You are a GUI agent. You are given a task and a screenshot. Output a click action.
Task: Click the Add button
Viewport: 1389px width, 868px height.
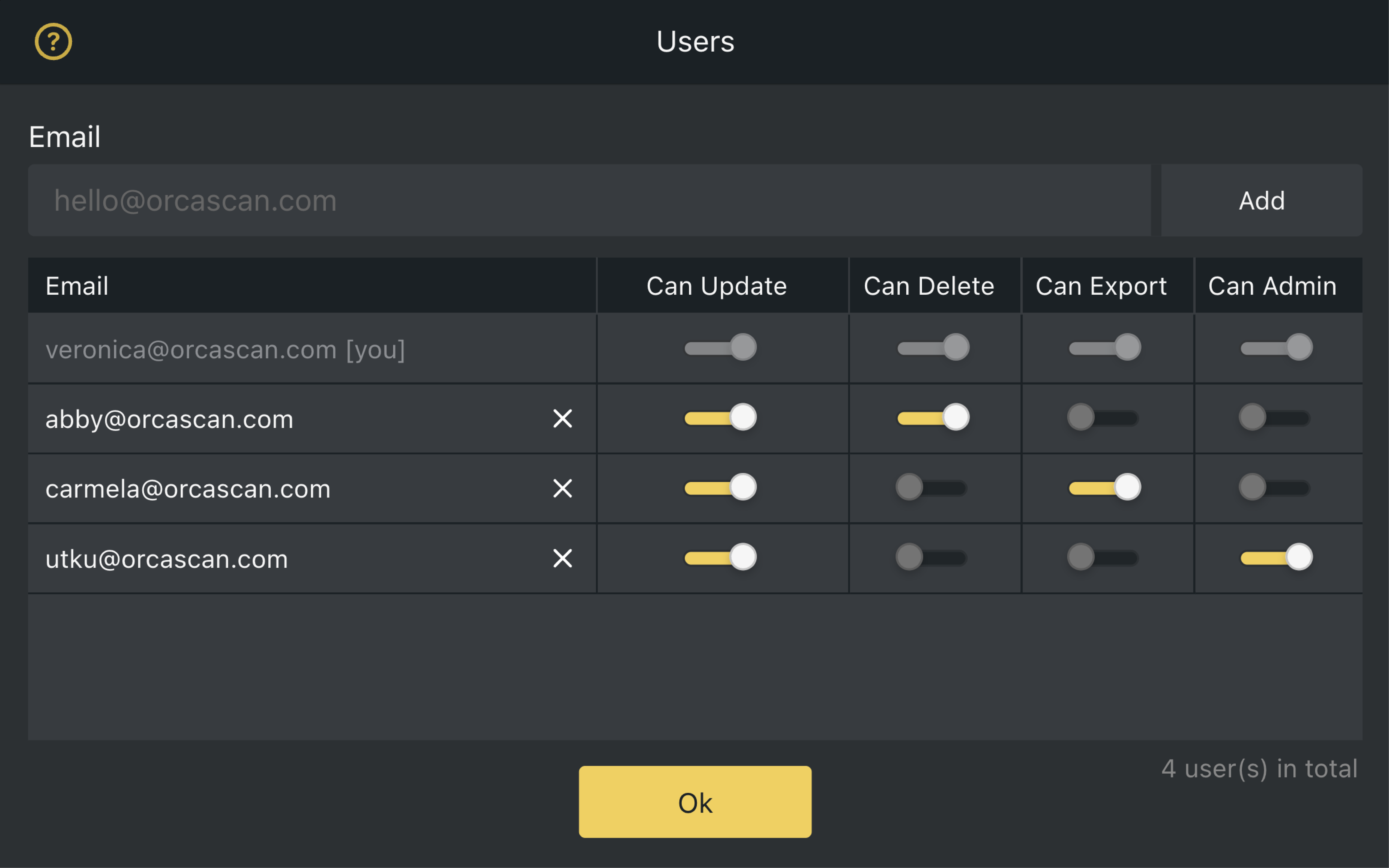(1260, 200)
